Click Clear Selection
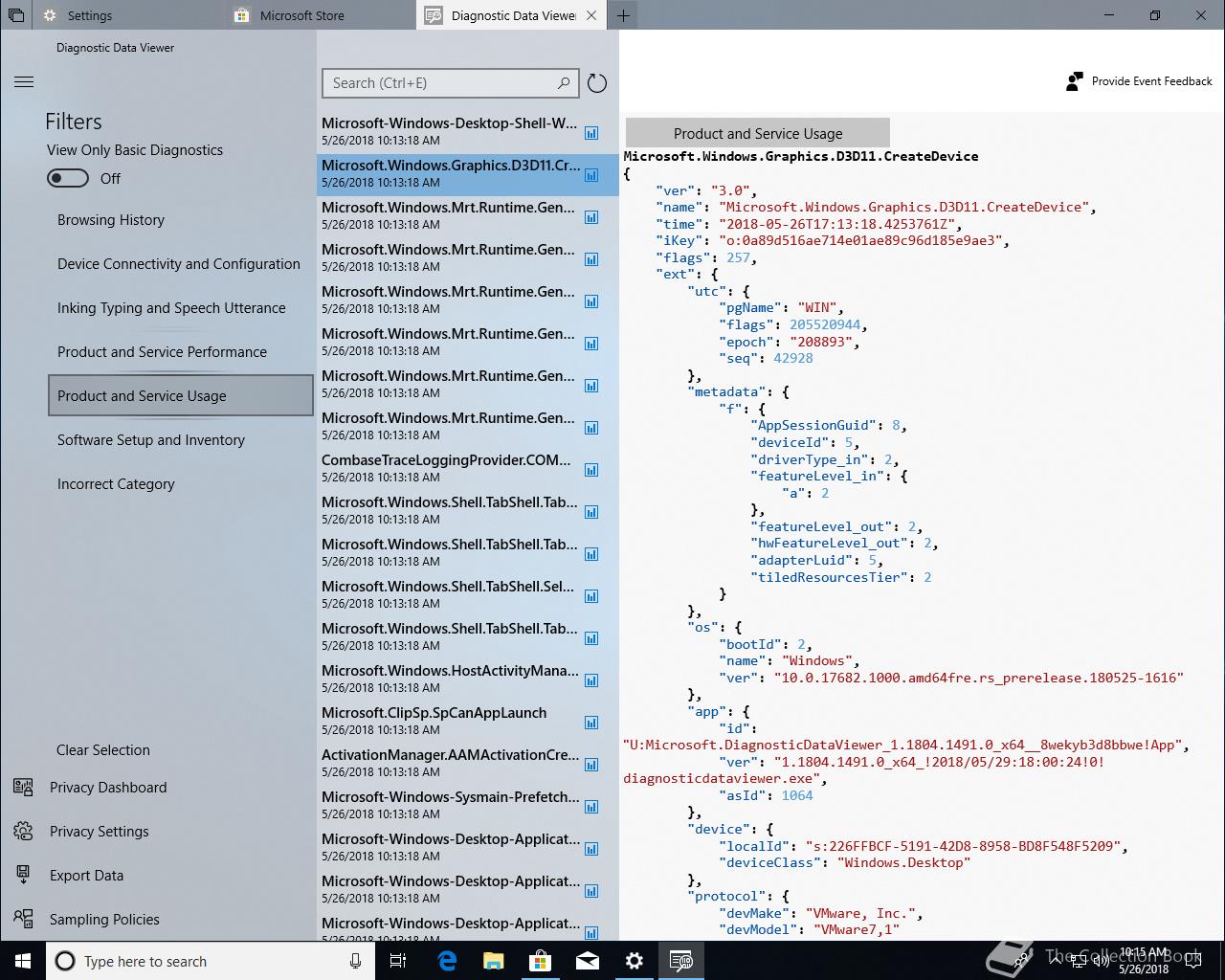This screenshot has height=980, width=1225. (103, 750)
